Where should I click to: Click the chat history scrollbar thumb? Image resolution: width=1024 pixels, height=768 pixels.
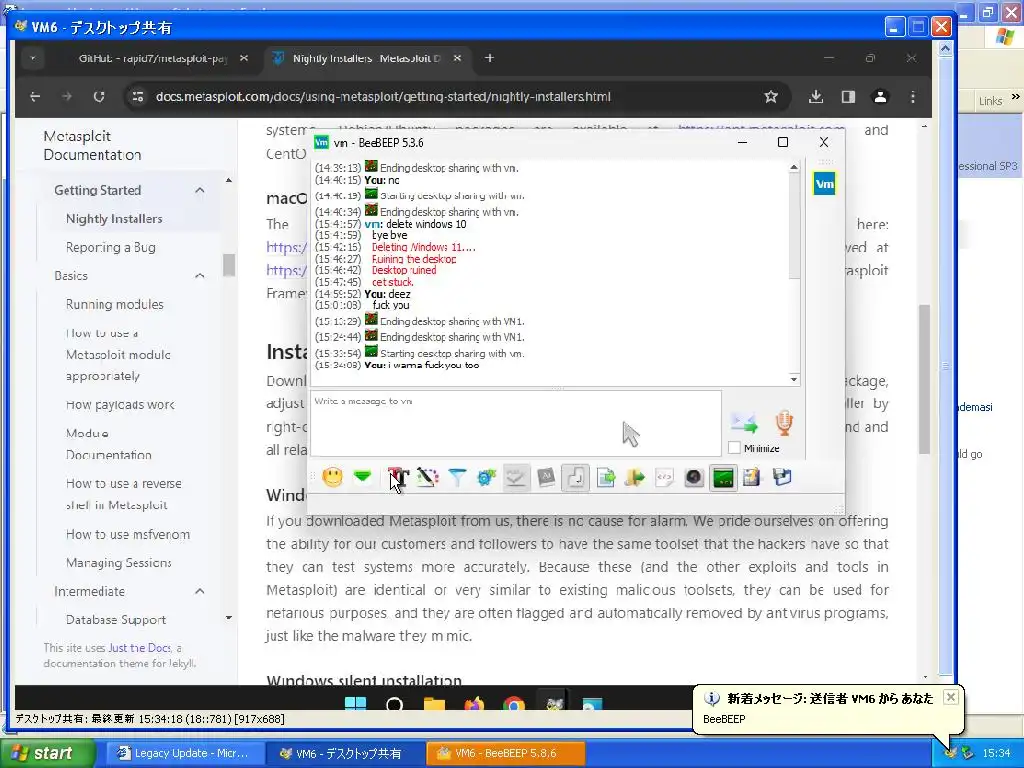pyautogui.click(x=794, y=227)
